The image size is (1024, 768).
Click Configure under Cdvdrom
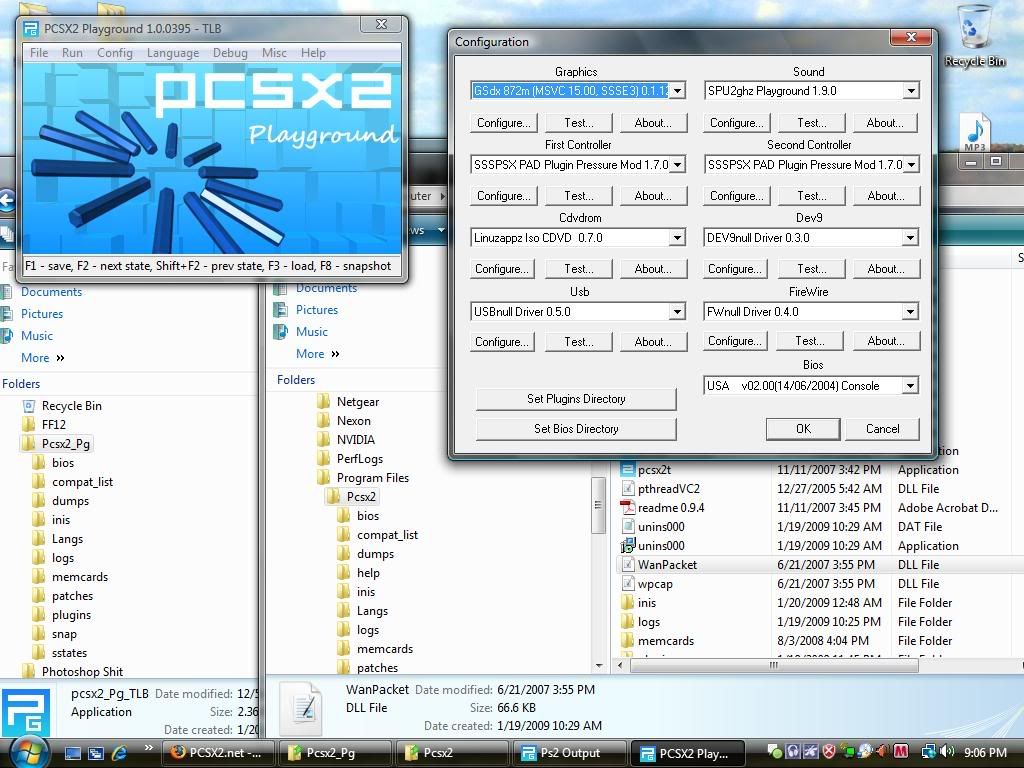[x=502, y=269]
